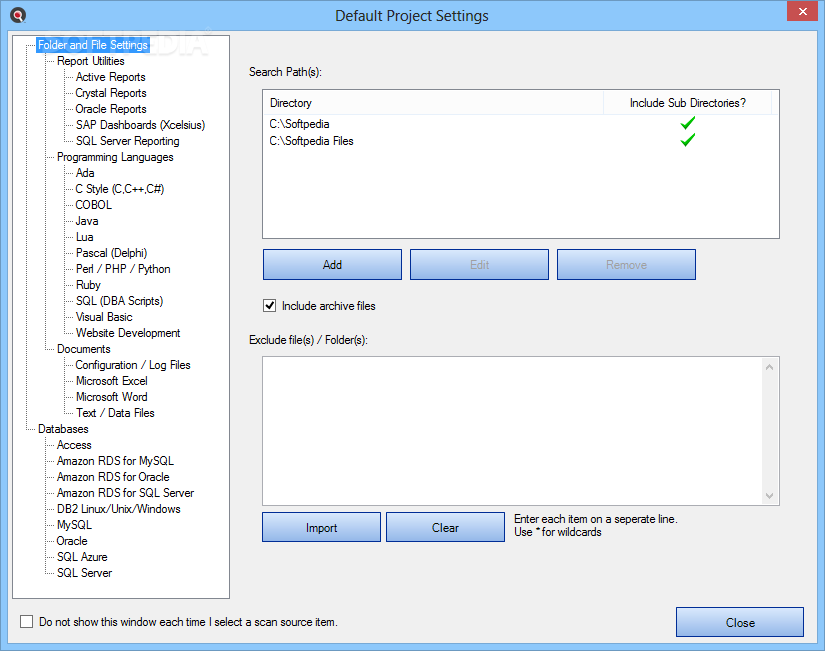Screen dimensions: 825x651
Task: Select Lua in the tree
Action: click(x=84, y=237)
